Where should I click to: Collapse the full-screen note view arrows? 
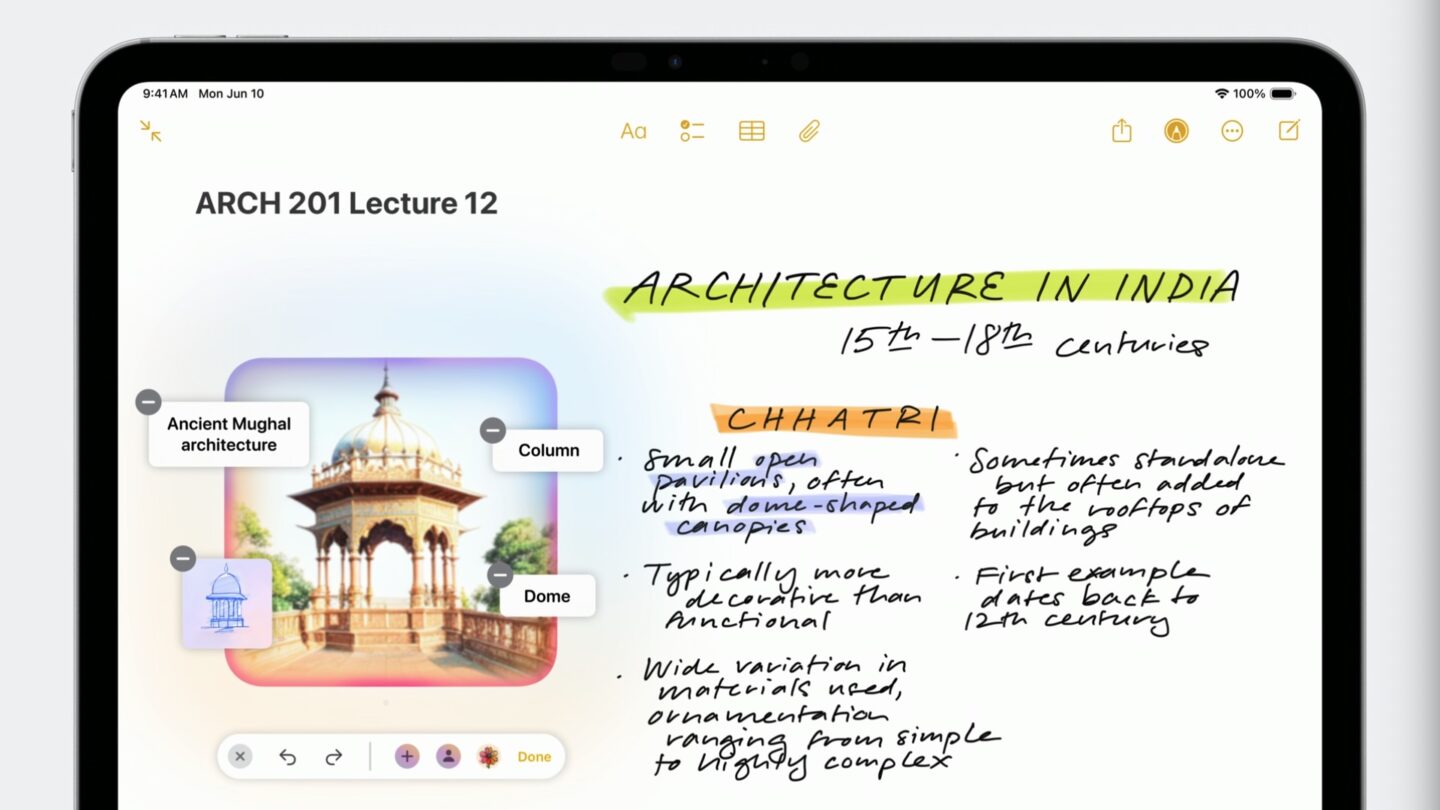click(151, 131)
